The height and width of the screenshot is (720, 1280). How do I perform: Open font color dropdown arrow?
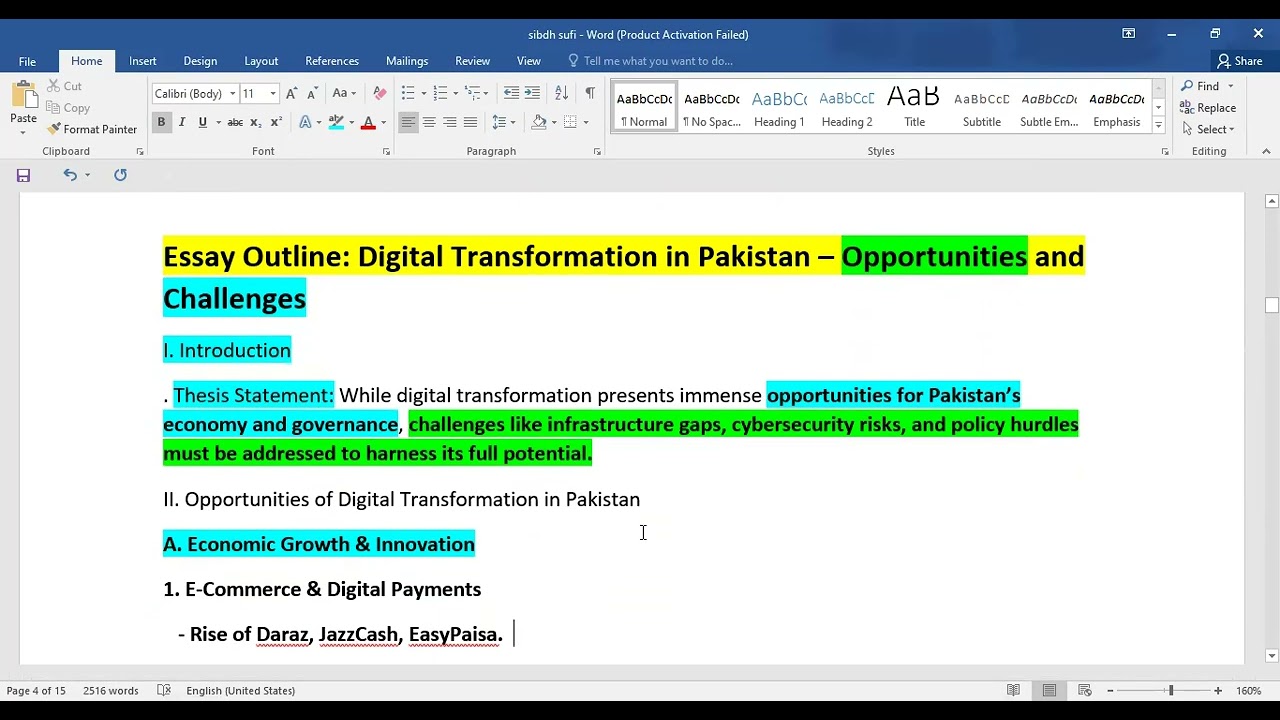pos(383,123)
